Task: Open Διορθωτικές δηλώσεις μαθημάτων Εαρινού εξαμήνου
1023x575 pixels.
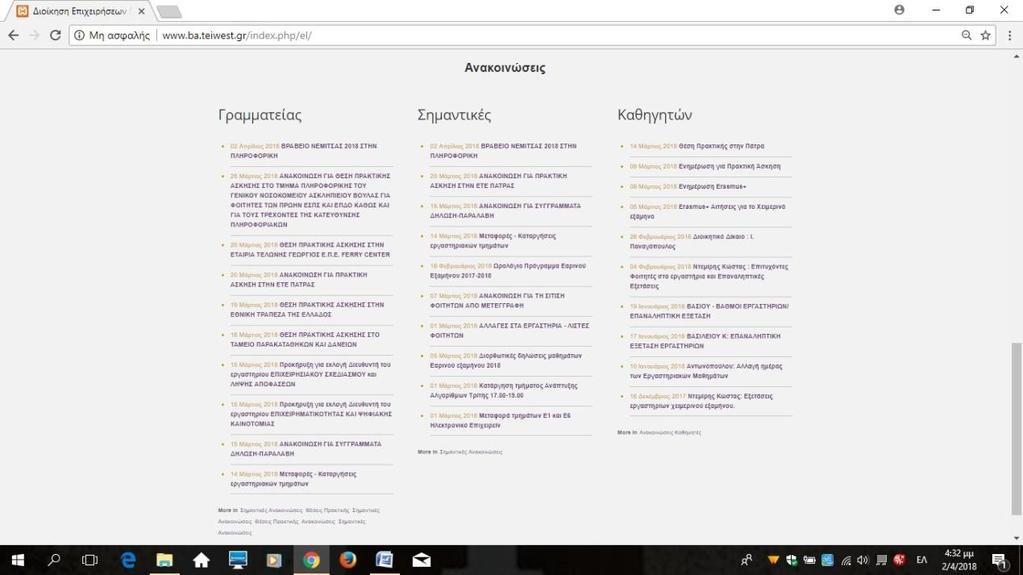Action: 506,360
